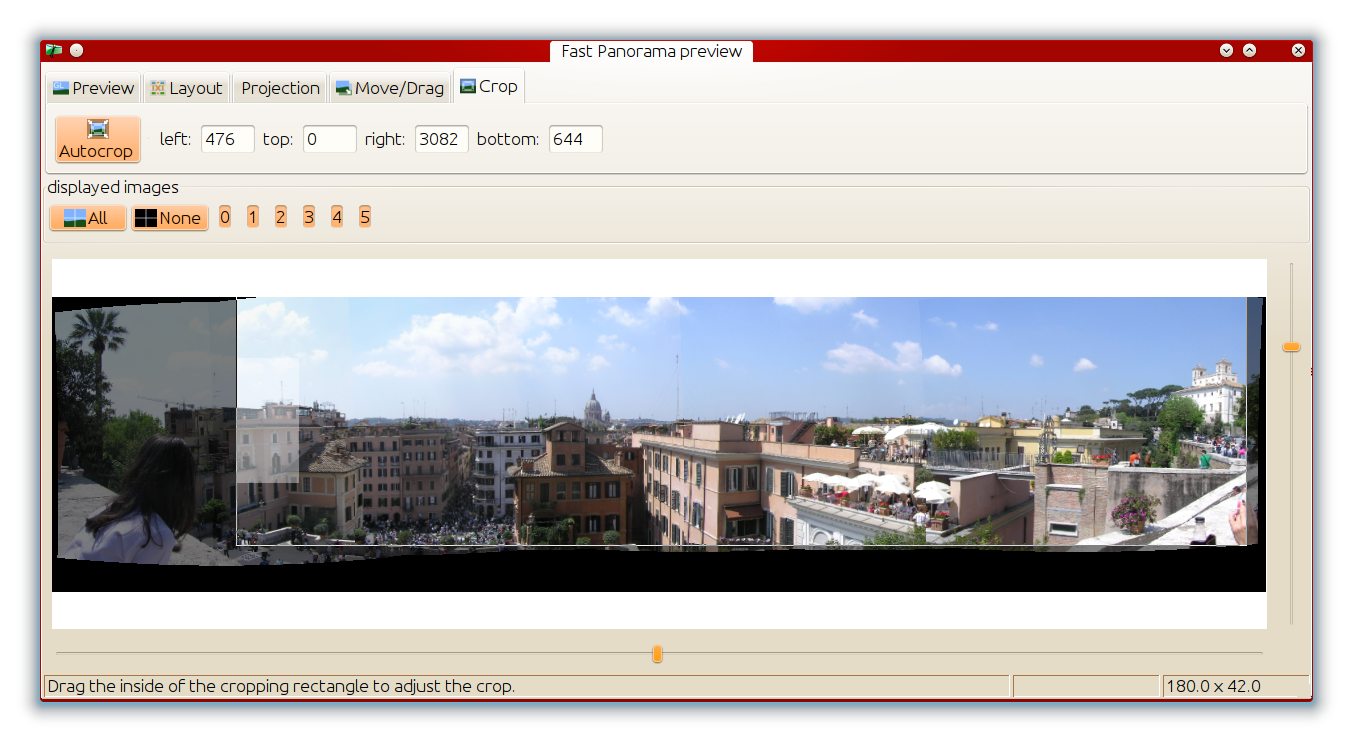1353x742 pixels.
Task: Click the vertical field of view slider handle
Action: click(1291, 347)
